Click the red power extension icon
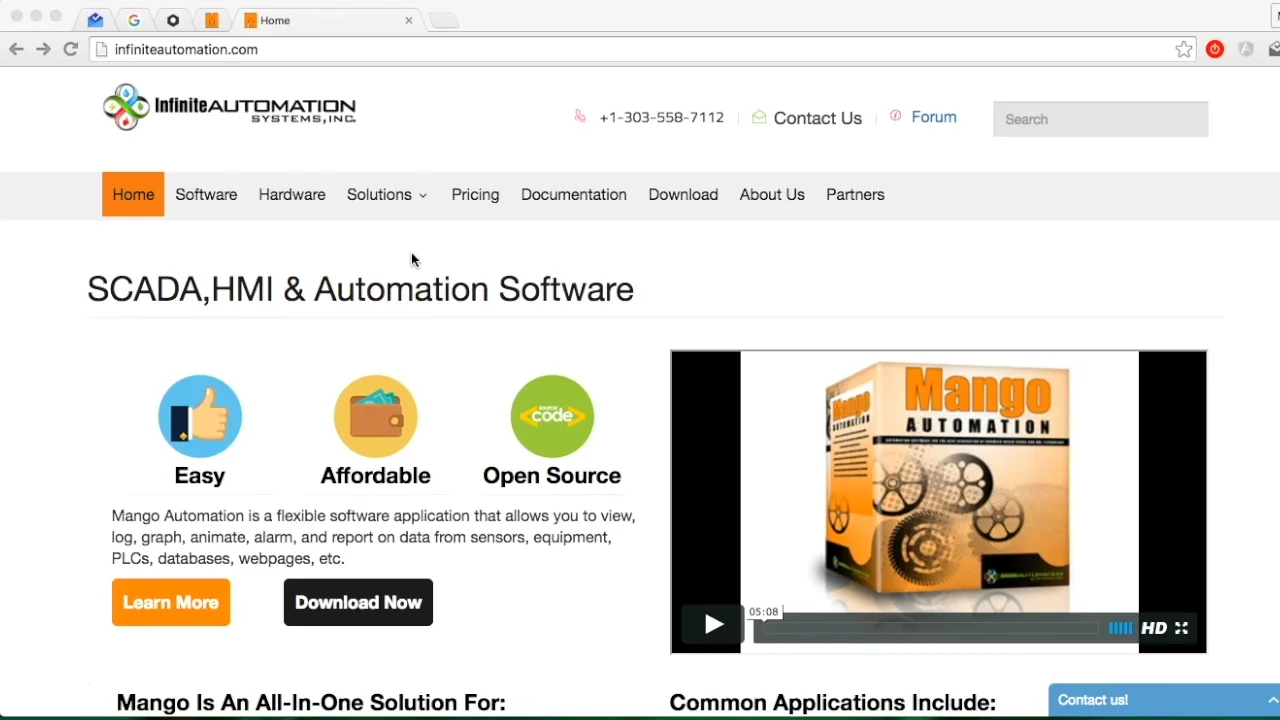Viewport: 1280px width, 720px height. click(1215, 49)
